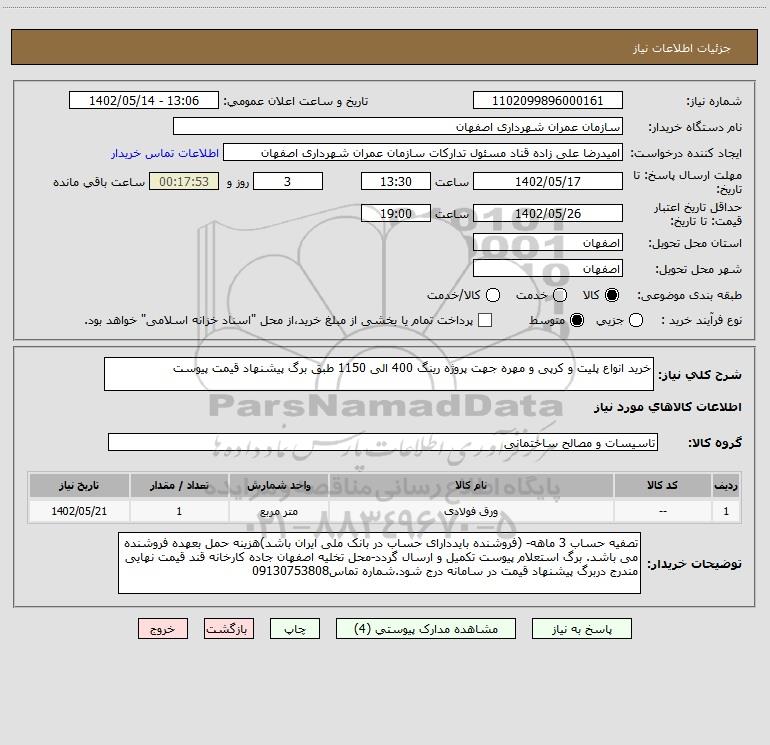The width and height of the screenshot is (770, 745).
Task: Click the چاپ print button
Action: tap(295, 629)
